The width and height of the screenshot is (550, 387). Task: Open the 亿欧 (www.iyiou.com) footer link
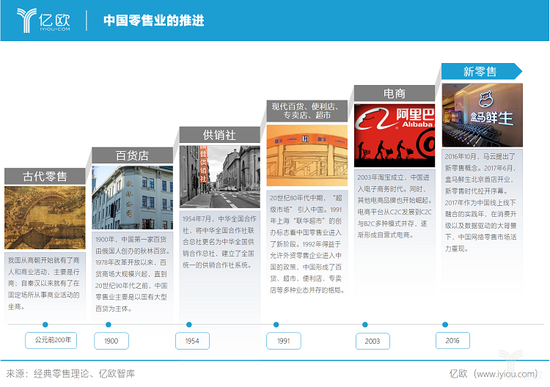[494, 374]
